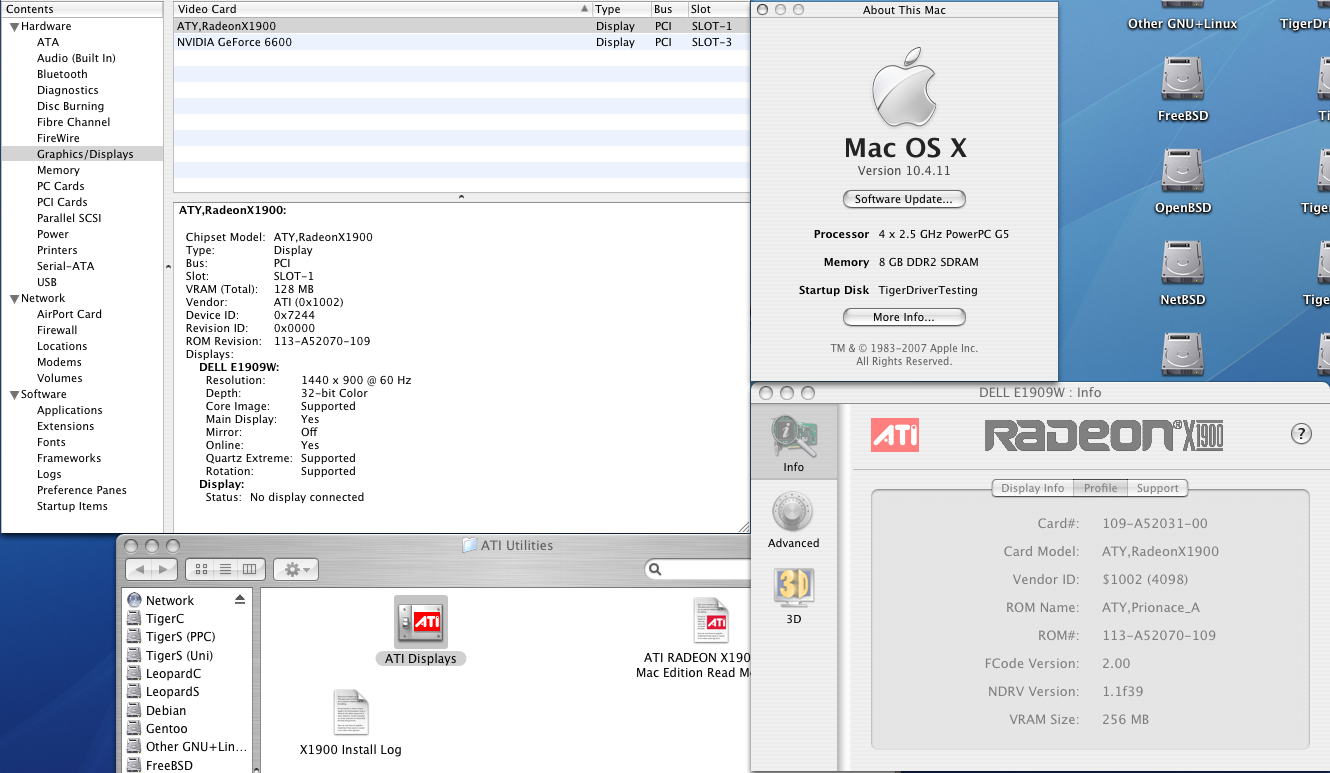Switch to the Profile tab
1330x773 pixels.
(1100, 488)
